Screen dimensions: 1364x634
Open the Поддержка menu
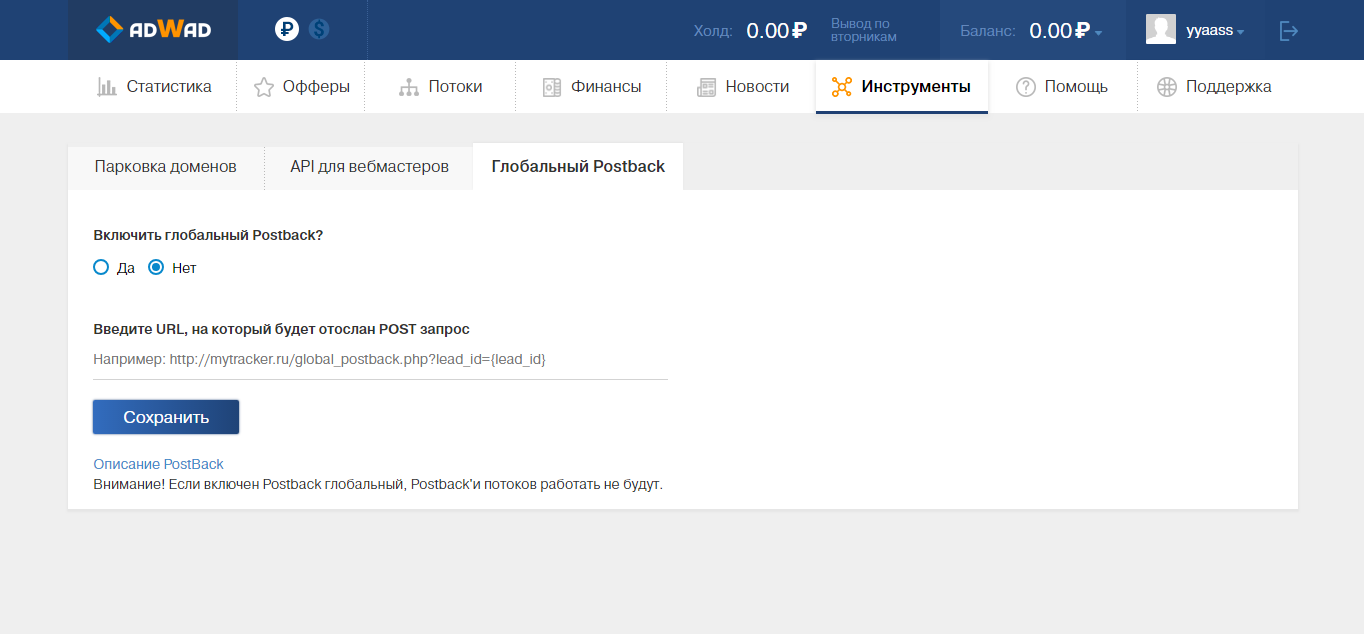point(1214,87)
